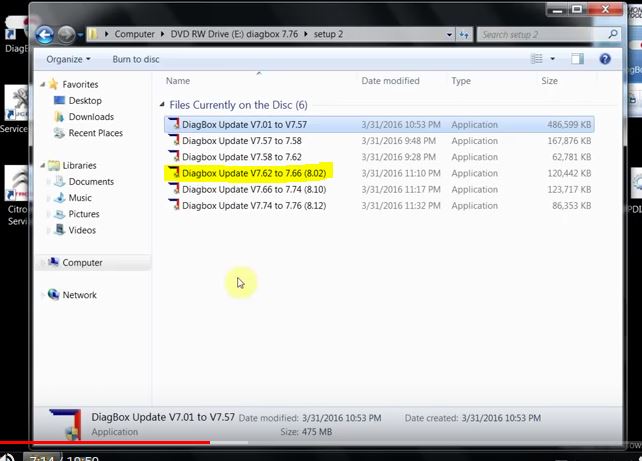Viewport: 642px width, 461px height.
Task: Go back with the blue Back arrow
Action: click(x=44, y=34)
